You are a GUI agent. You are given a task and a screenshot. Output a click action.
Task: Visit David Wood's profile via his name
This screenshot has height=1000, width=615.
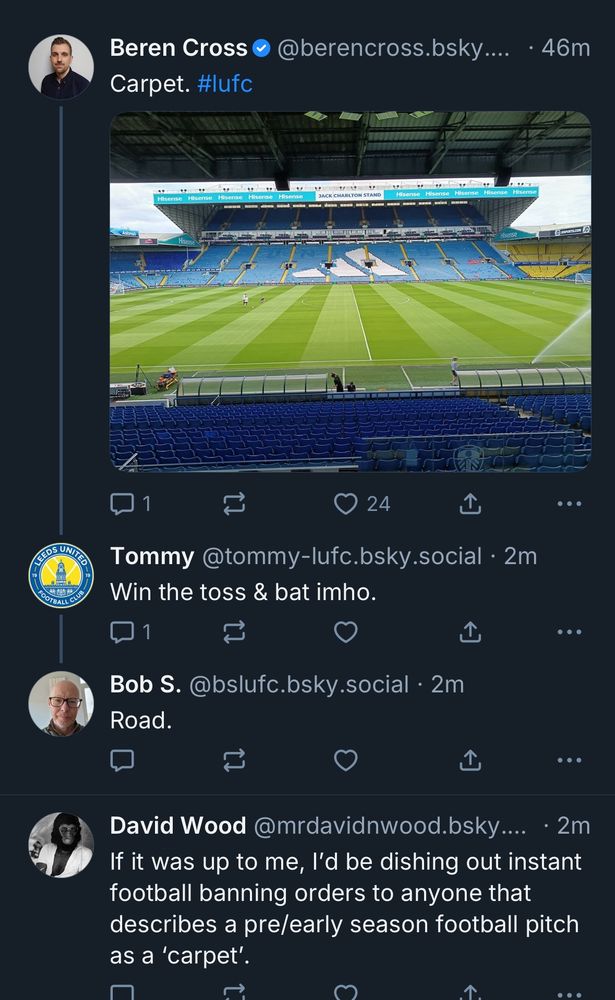tap(178, 825)
